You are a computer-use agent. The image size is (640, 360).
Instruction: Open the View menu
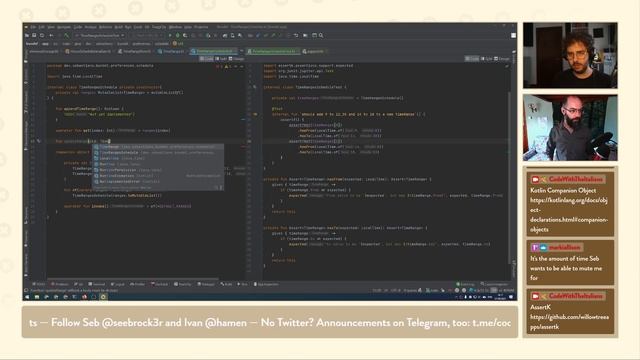(x=51, y=27)
